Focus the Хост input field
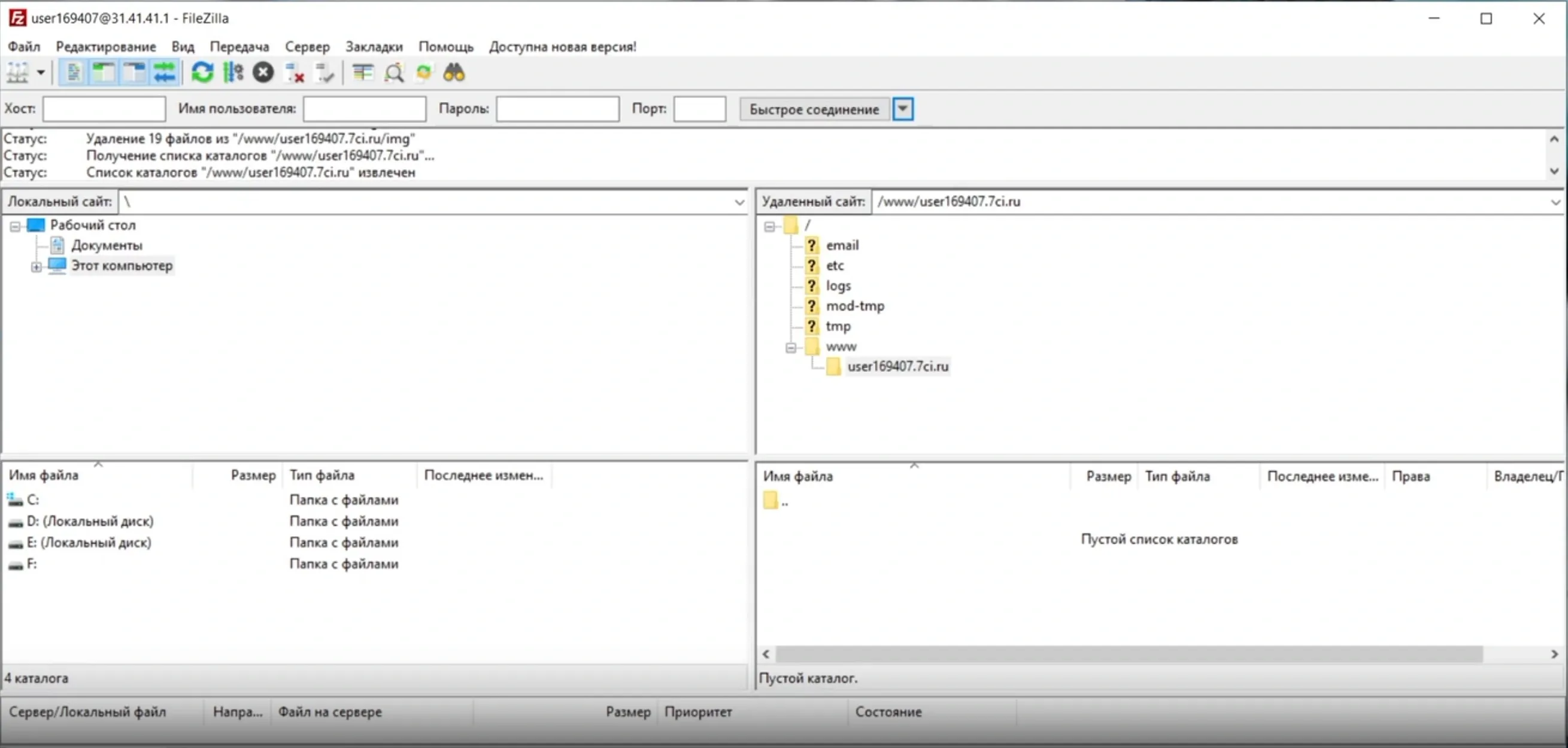Screen dimensions: 1568x748 tap(104, 110)
